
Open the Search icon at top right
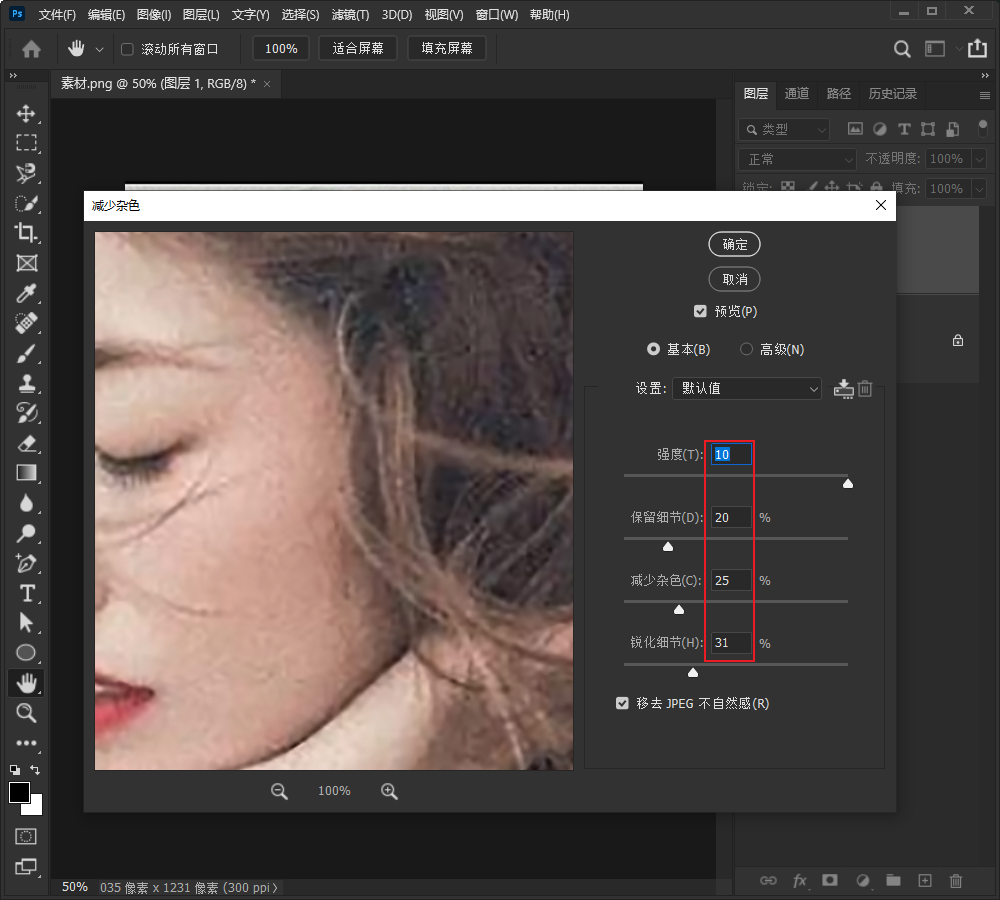tap(902, 49)
